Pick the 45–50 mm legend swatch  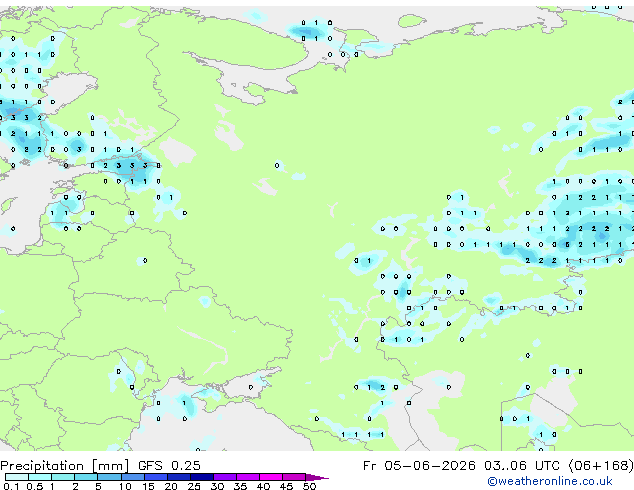[x=294, y=477]
